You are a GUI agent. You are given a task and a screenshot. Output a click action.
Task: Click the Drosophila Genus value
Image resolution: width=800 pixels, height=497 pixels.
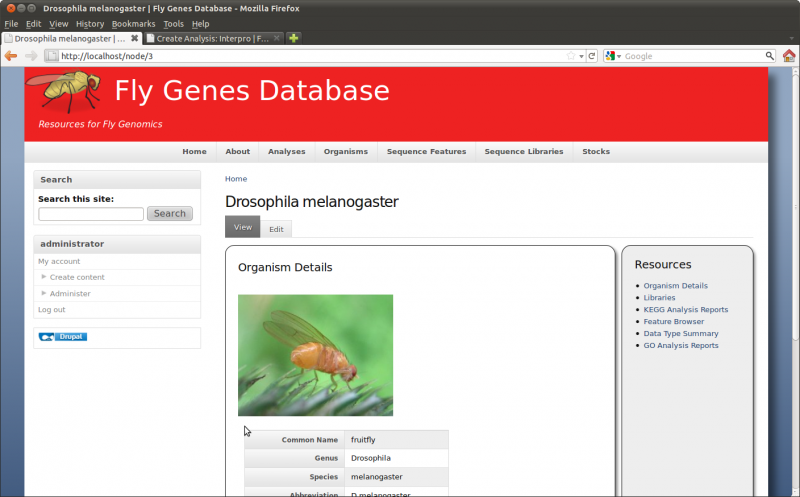click(x=371, y=458)
